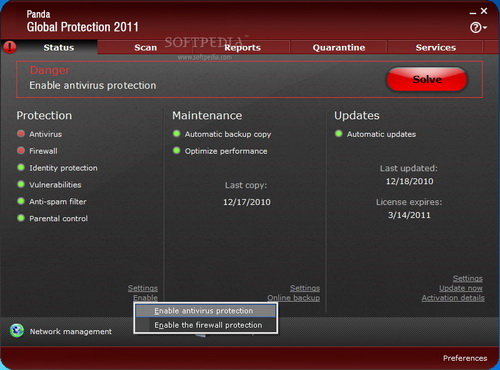Click the red Solve button
The width and height of the screenshot is (500, 370).
pos(427,79)
